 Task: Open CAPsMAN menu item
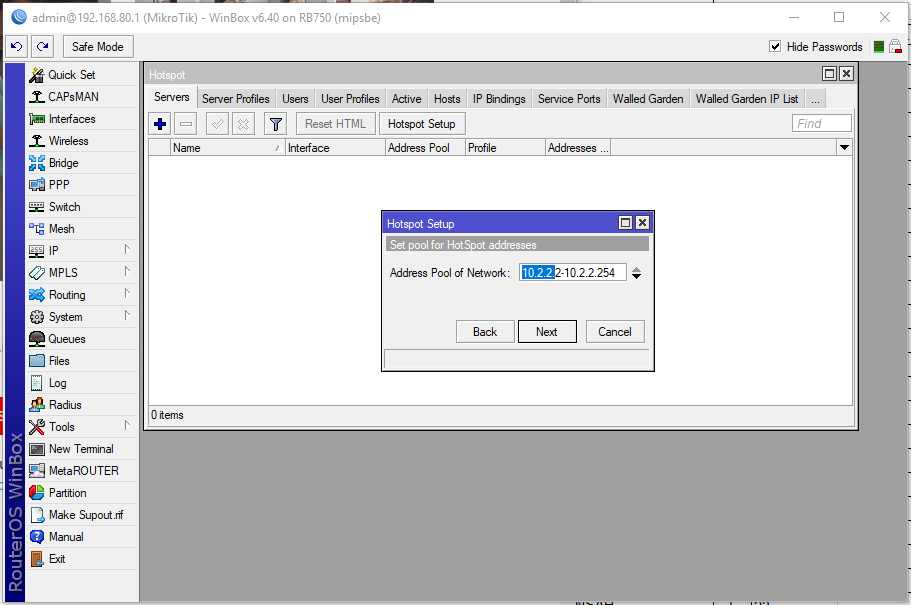pyautogui.click(x=81, y=96)
